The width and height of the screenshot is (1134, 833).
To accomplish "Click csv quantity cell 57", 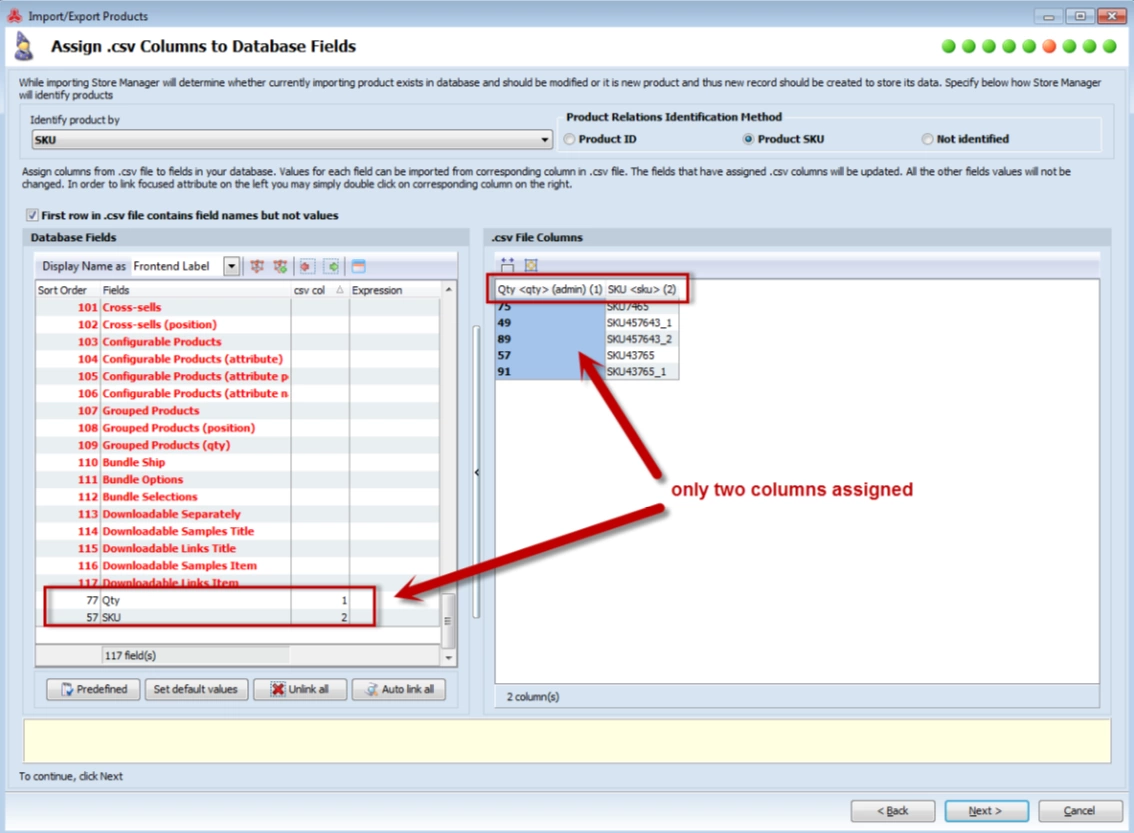I will click(x=550, y=355).
